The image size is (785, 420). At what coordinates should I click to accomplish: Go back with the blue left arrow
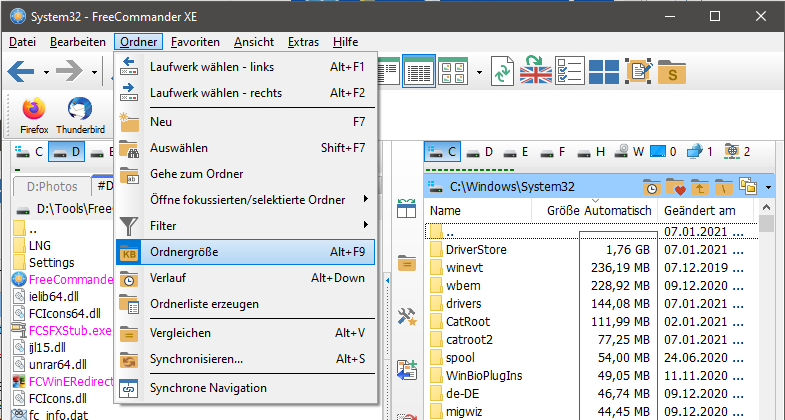[22, 72]
